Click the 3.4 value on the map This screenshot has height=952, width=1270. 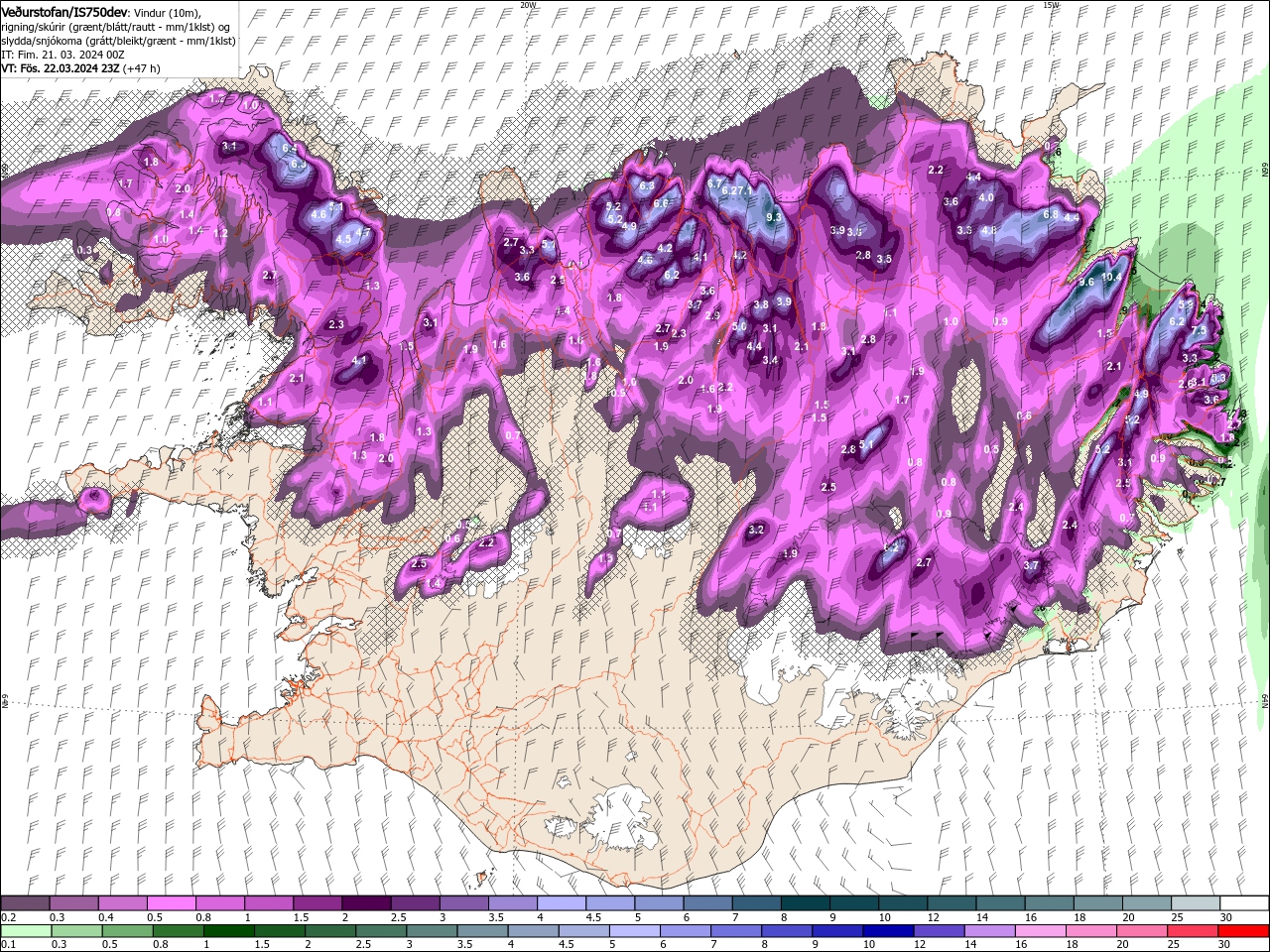770,360
